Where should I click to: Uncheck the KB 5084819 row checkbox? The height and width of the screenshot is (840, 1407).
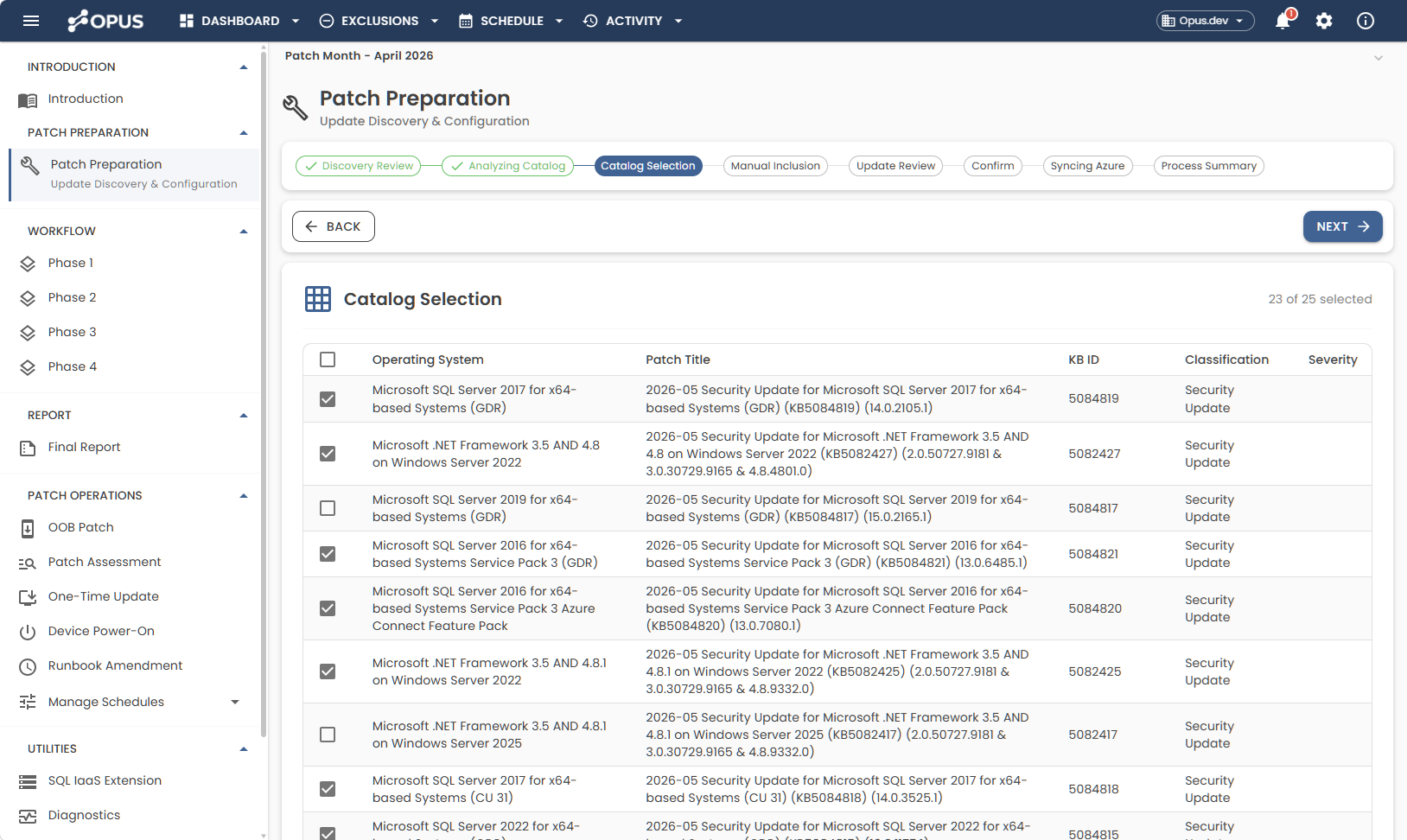coord(328,399)
